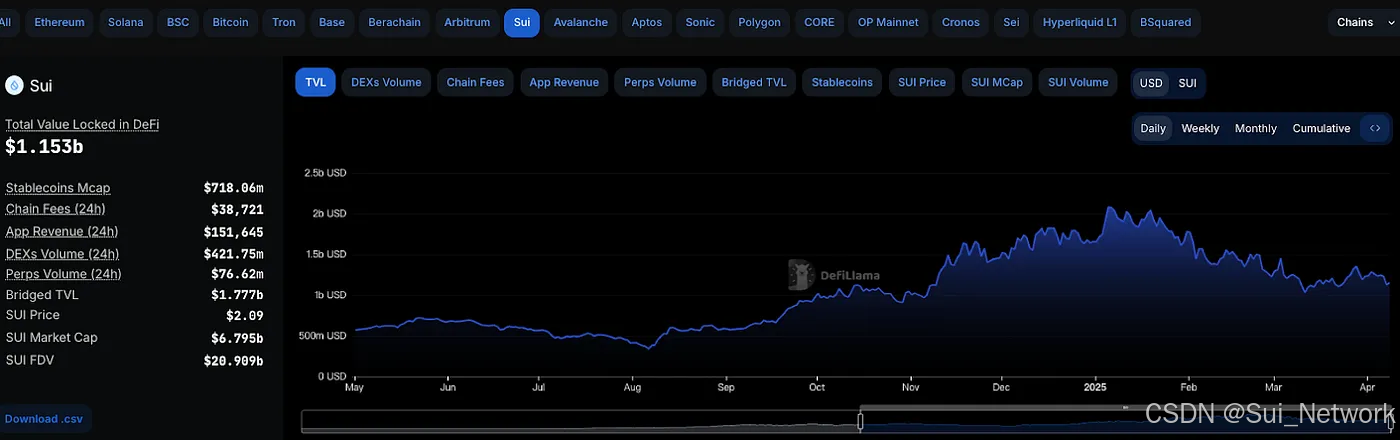Select the Base chain tab

[332, 22]
